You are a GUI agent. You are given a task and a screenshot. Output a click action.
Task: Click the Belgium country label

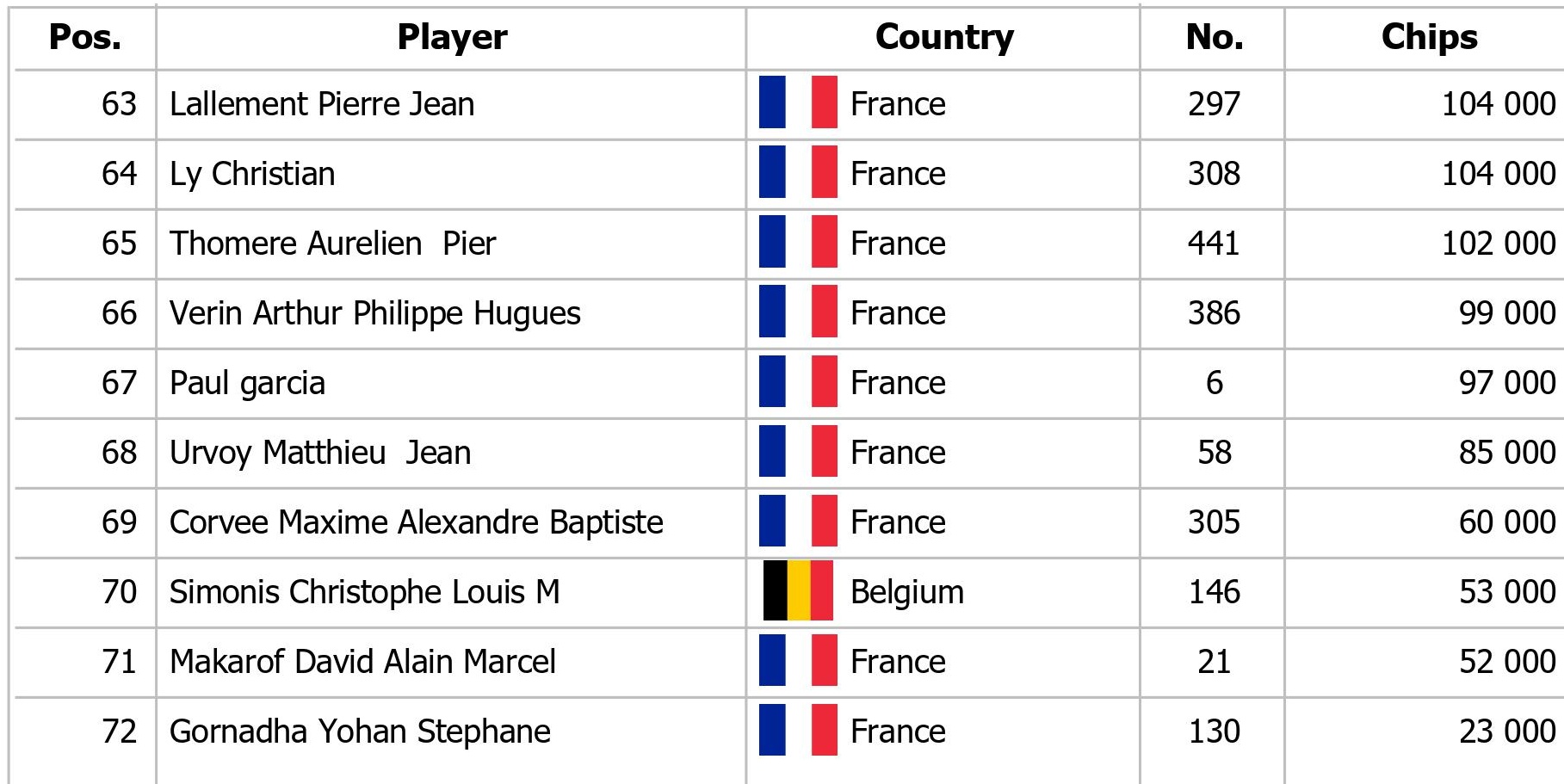907,592
